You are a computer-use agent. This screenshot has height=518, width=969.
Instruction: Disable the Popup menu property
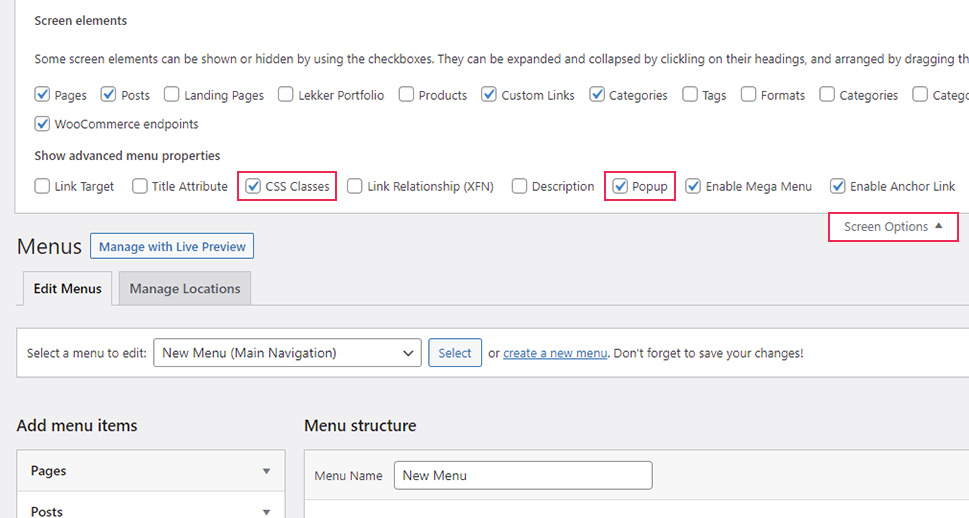point(620,186)
